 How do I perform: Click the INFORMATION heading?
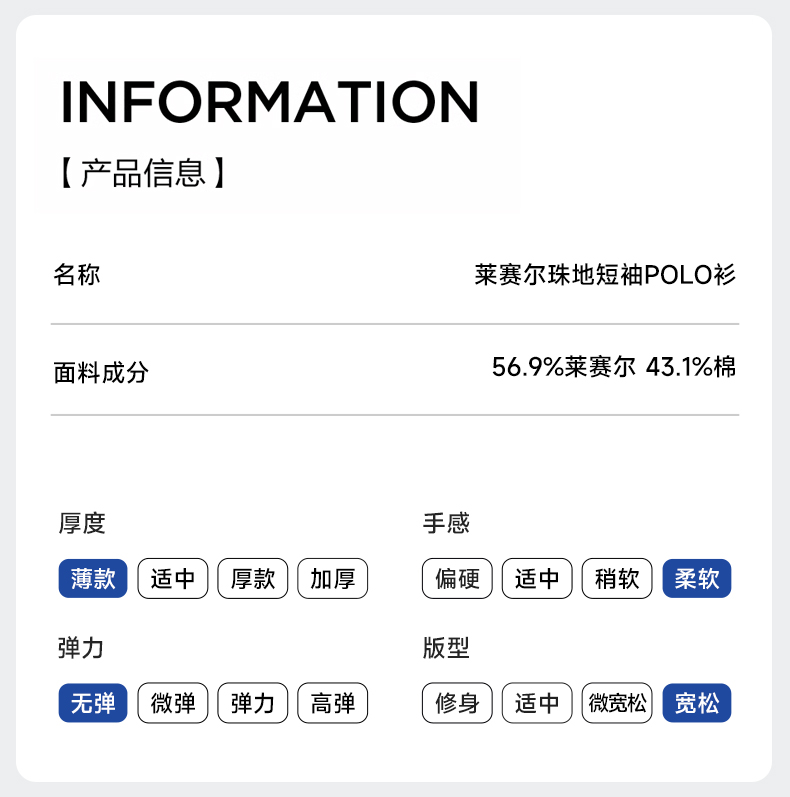270,102
